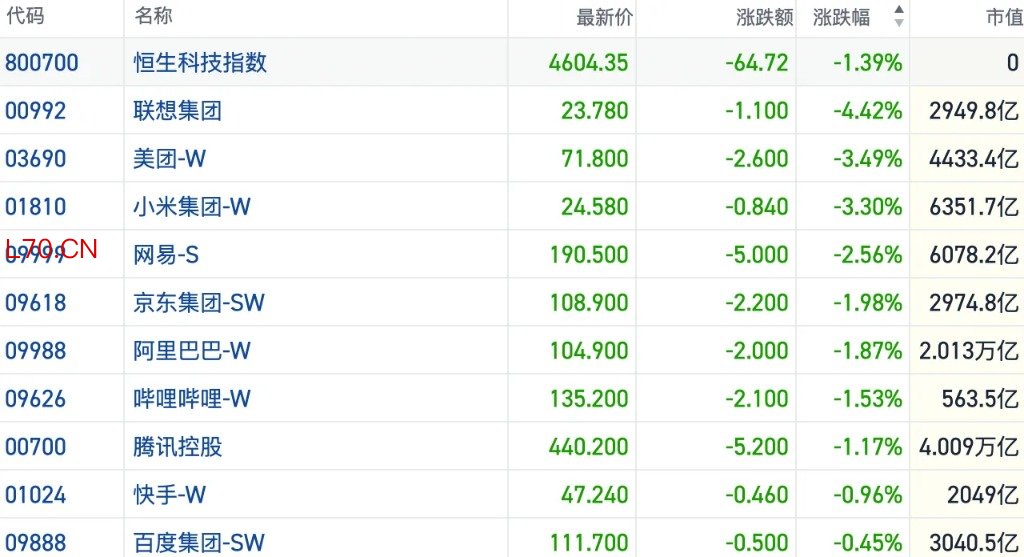
Task: Click market cap 4433.4亿
Action: 974,159
